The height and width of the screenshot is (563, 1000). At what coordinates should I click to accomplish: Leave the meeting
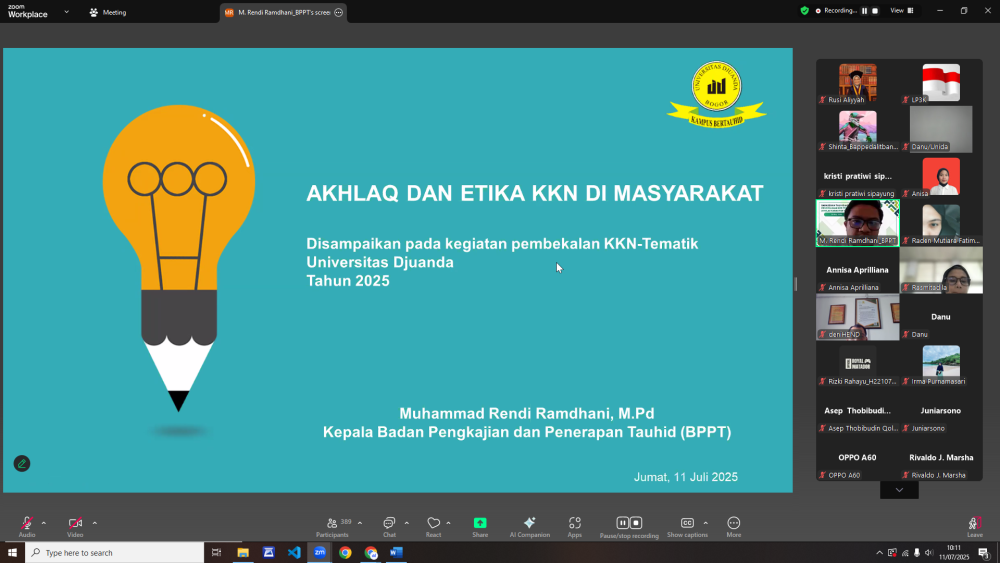[x=974, y=527]
